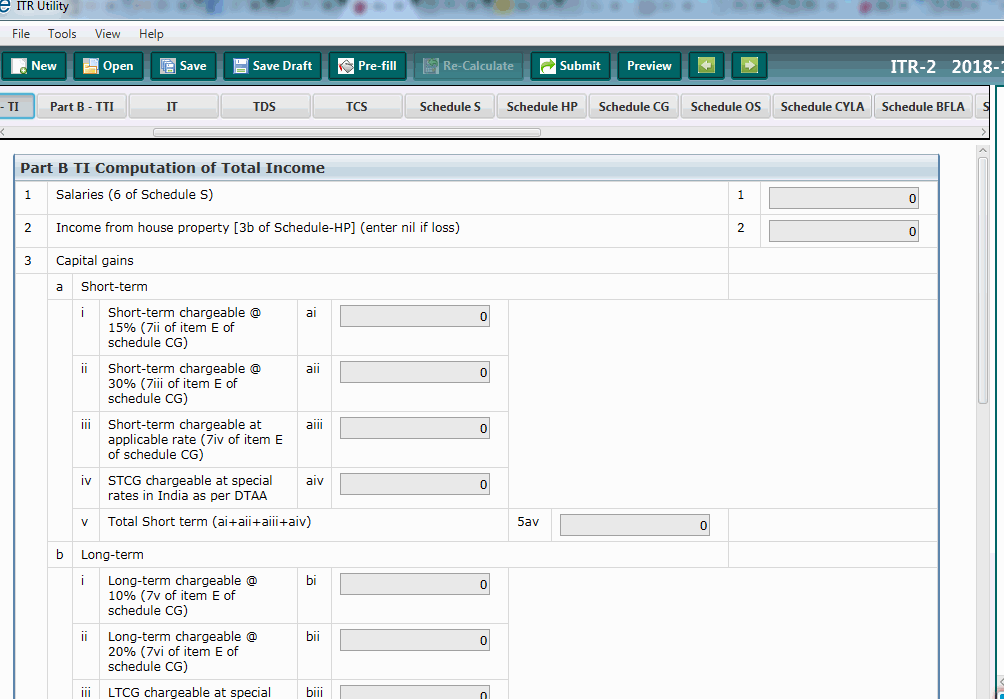Select the income from house property field
This screenshot has height=699, width=1004.
coord(843,230)
